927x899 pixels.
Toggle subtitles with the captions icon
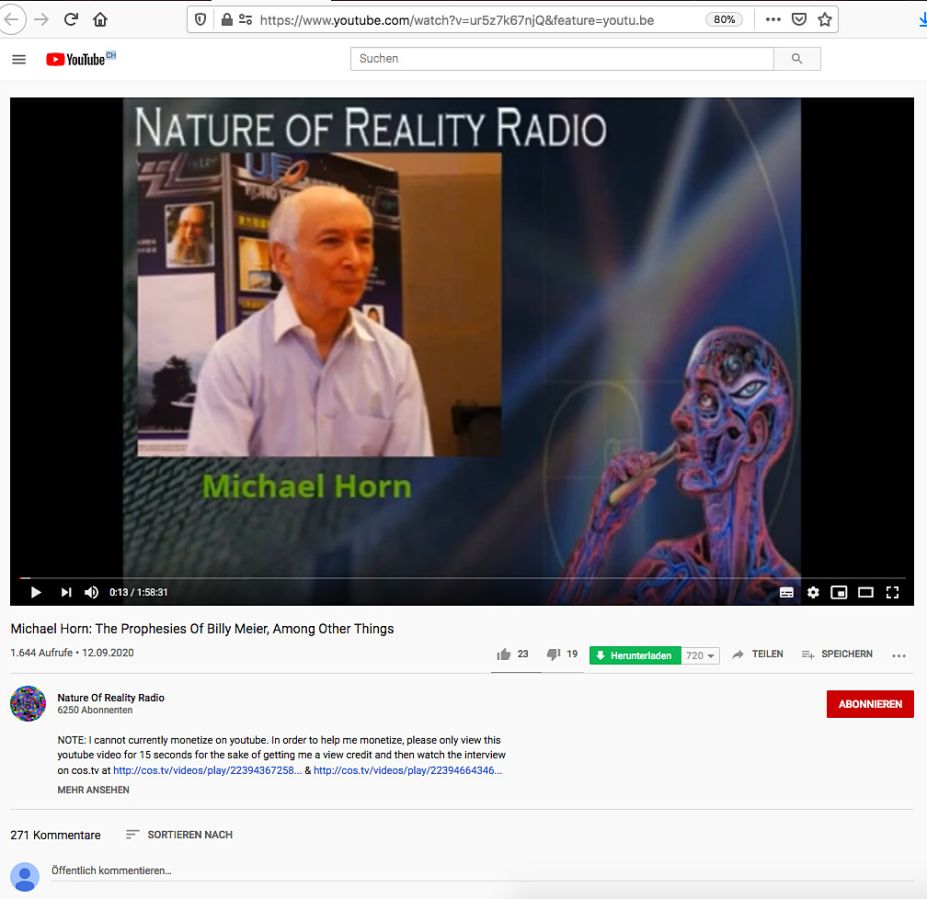point(787,592)
